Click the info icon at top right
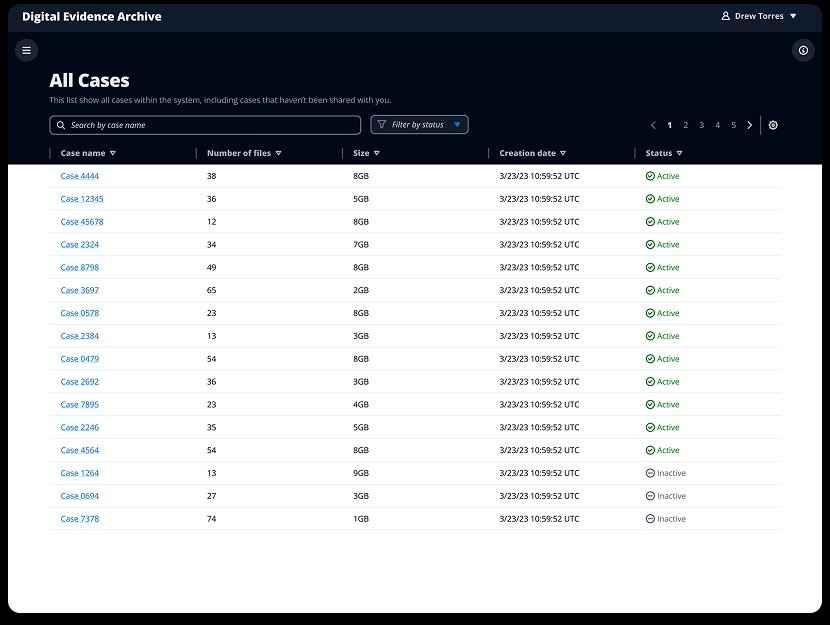830x625 pixels. (x=803, y=50)
